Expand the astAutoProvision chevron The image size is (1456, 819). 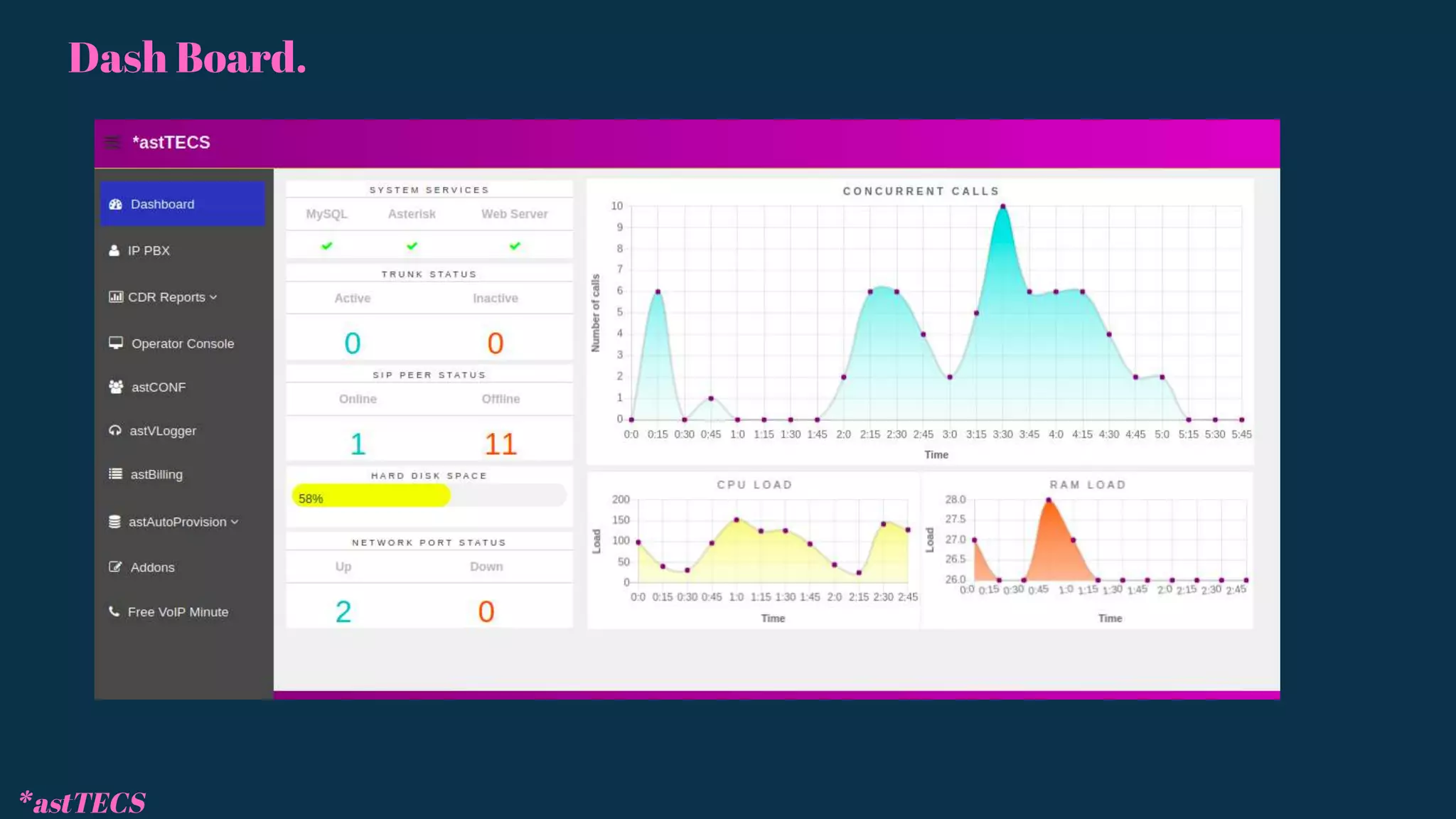235,523
